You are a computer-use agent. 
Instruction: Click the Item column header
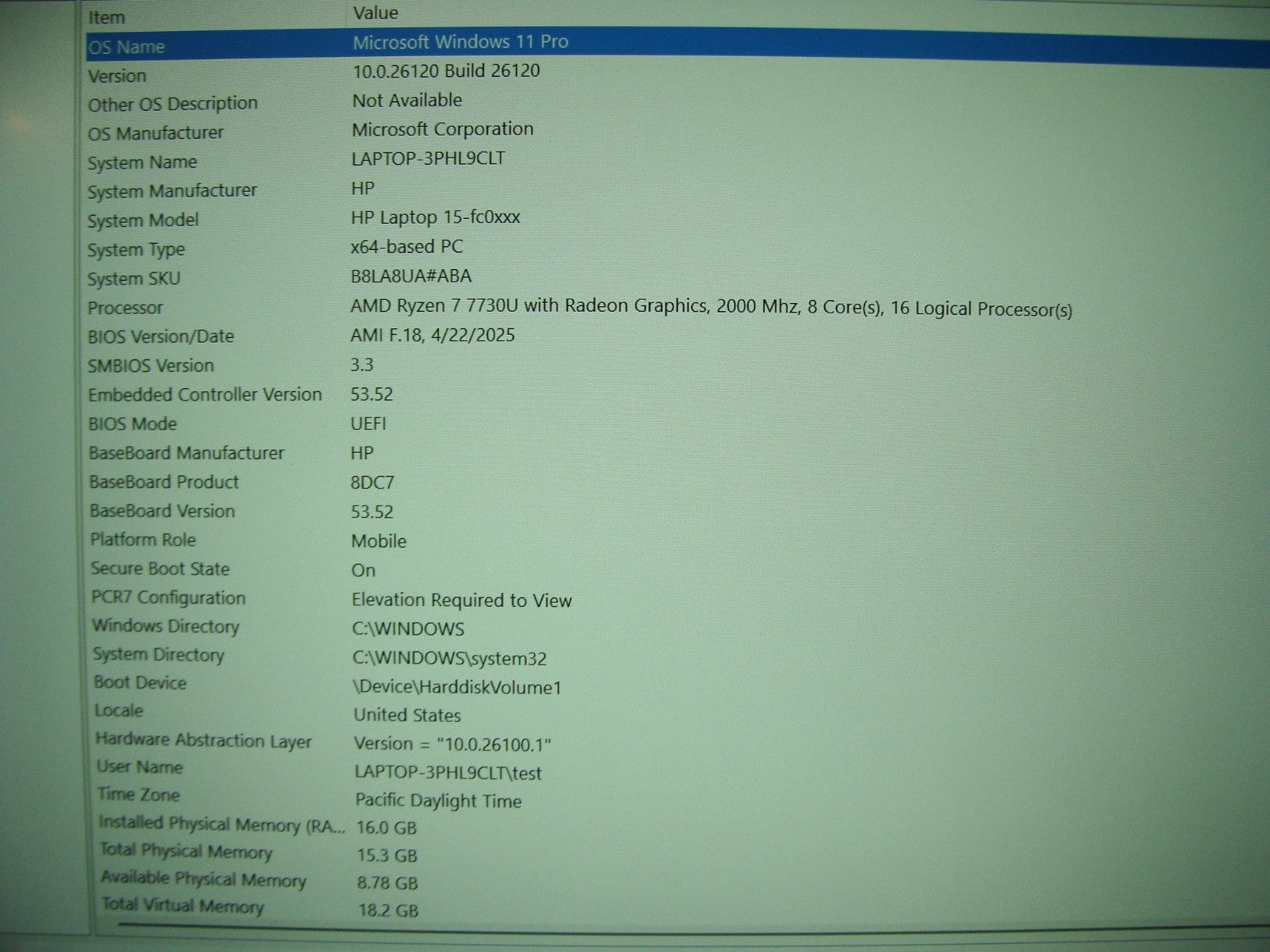click(x=106, y=17)
